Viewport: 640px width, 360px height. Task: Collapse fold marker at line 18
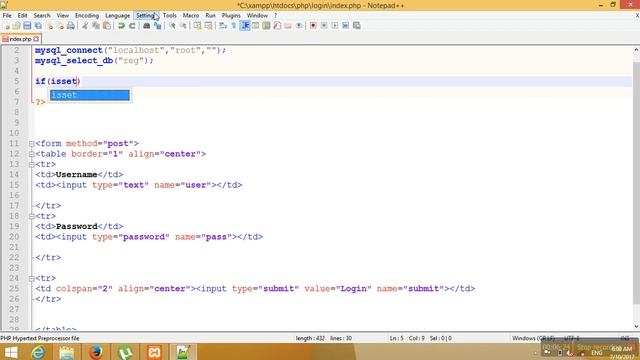click(x=31, y=216)
